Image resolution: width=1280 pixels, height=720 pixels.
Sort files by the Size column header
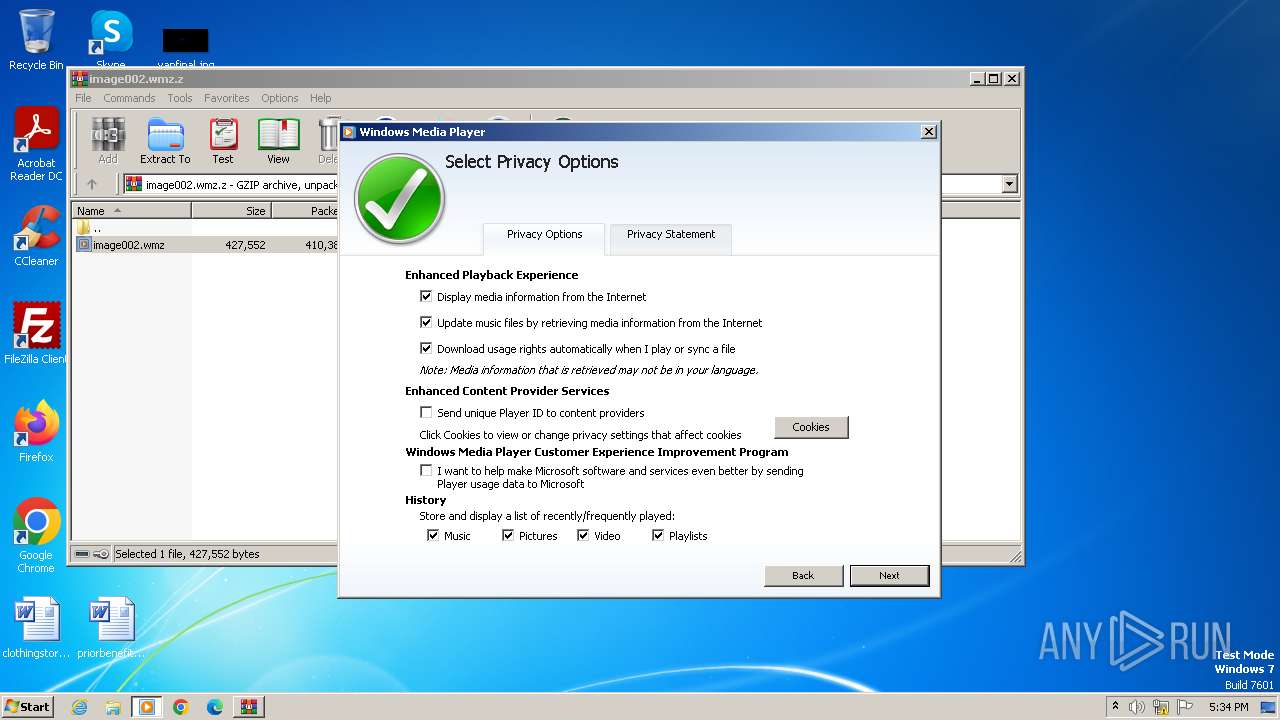[231, 211]
